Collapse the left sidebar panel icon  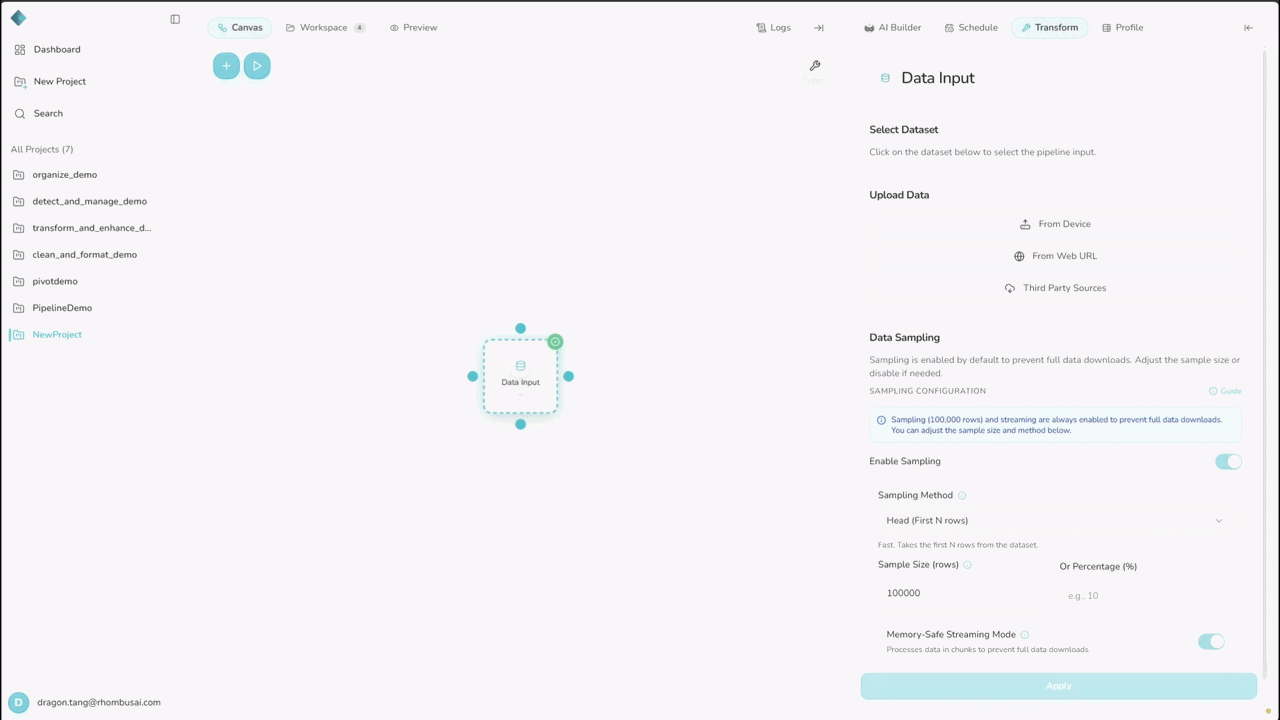175,19
